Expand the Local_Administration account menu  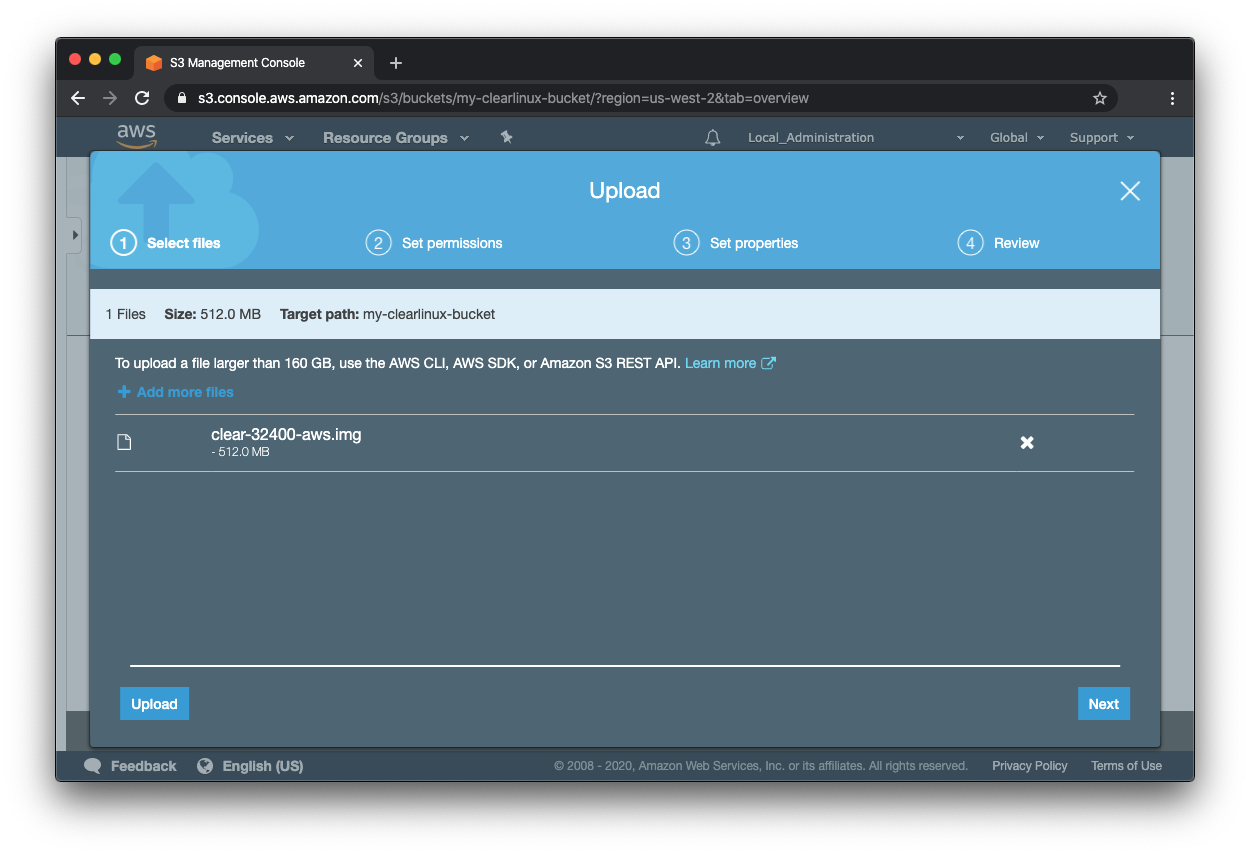coord(856,138)
